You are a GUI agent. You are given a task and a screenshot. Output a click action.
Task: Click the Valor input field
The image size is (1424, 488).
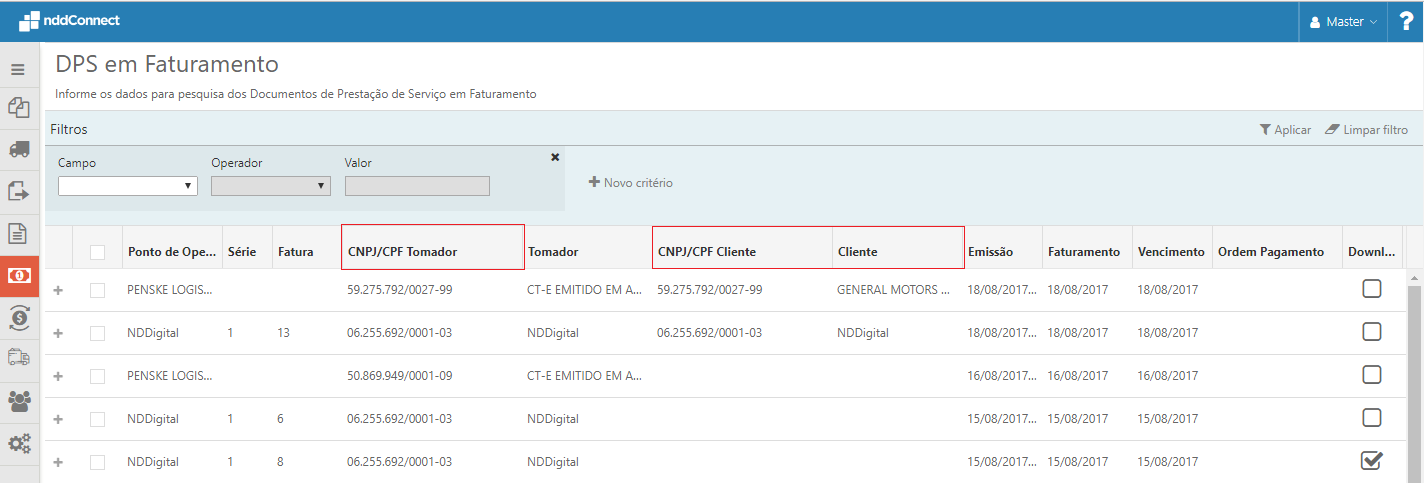(417, 186)
